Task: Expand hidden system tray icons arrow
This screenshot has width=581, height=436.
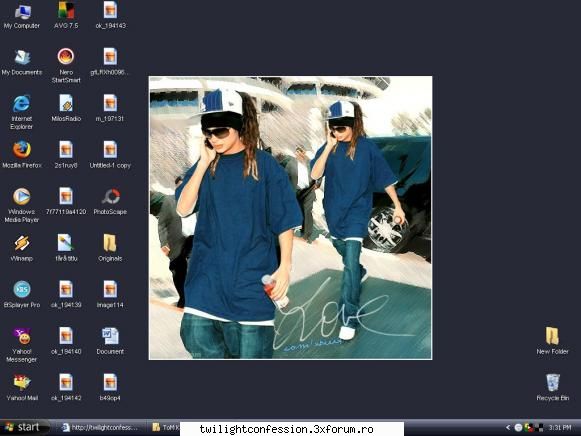Action: (508, 427)
